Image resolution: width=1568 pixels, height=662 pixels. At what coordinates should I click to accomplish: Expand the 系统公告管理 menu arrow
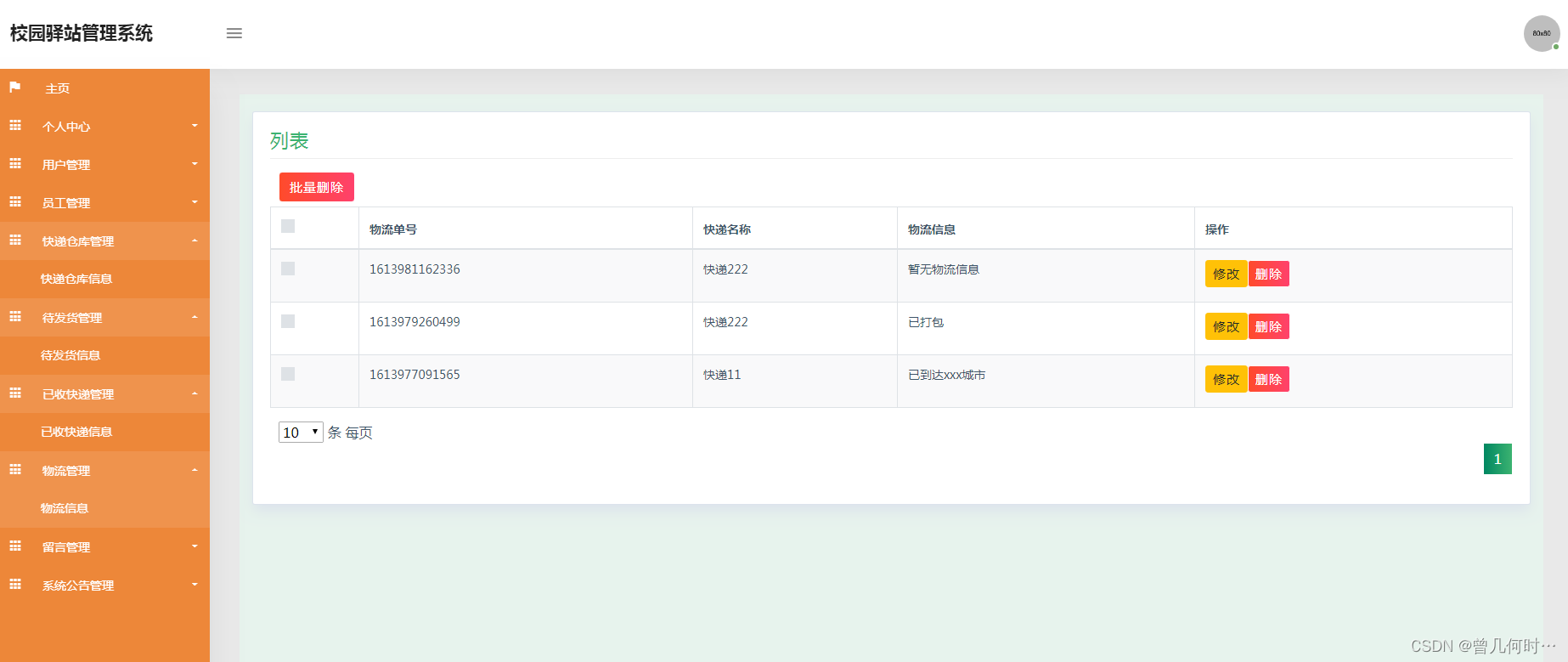195,585
